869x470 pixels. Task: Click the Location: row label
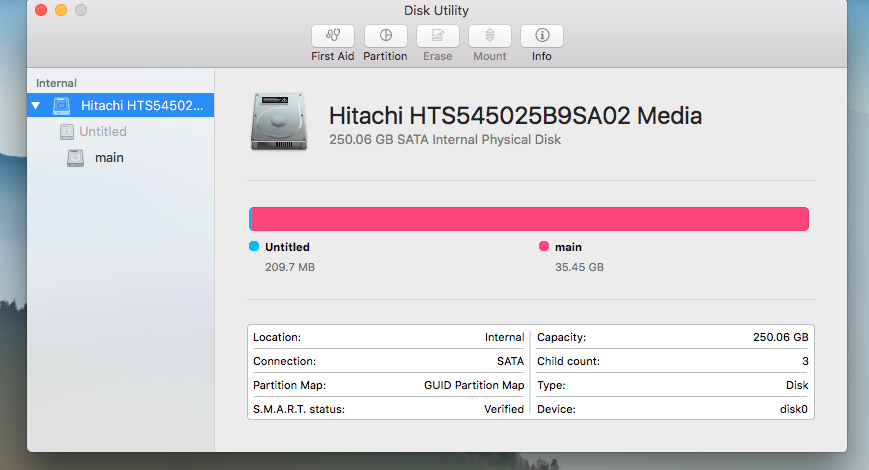click(277, 337)
